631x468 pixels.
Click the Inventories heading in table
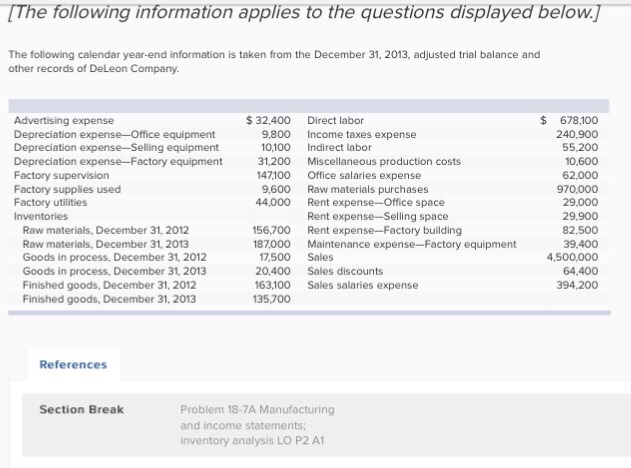coord(41,216)
